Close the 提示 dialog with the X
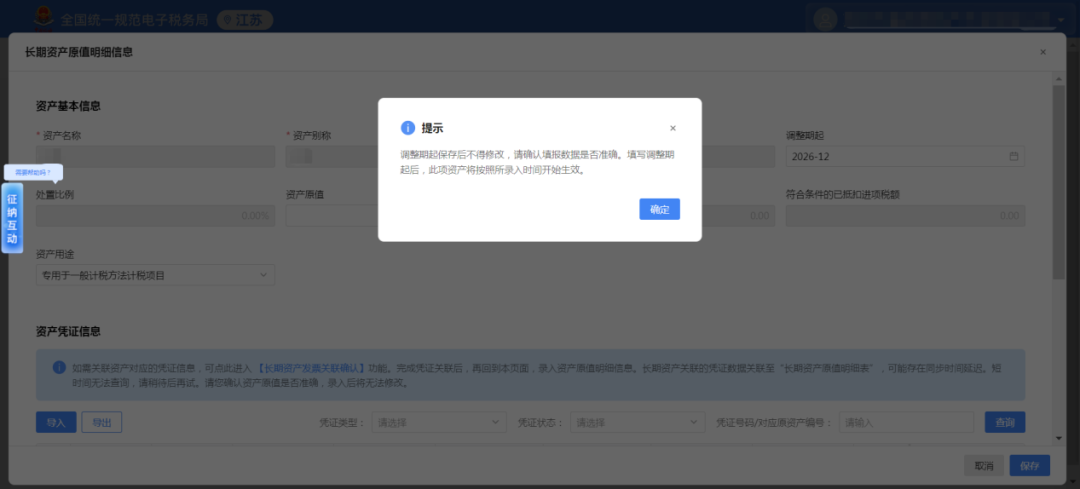The width and height of the screenshot is (1080, 489). (673, 128)
